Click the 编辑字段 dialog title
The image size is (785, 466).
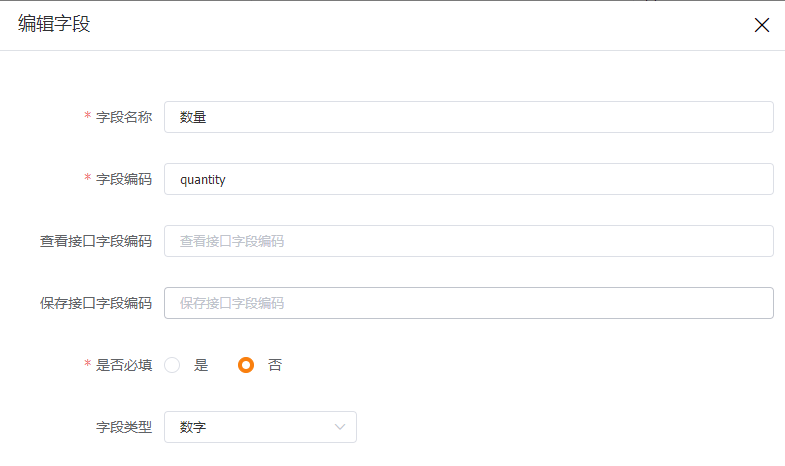click(x=54, y=24)
